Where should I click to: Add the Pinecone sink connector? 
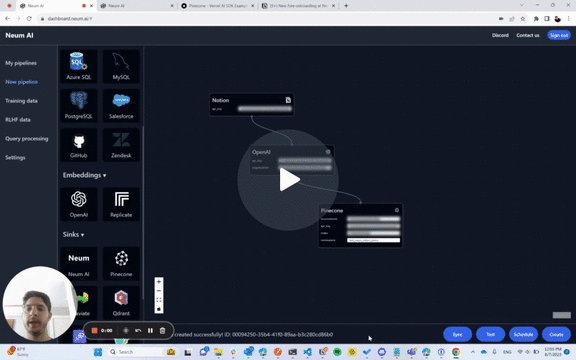(x=121, y=264)
